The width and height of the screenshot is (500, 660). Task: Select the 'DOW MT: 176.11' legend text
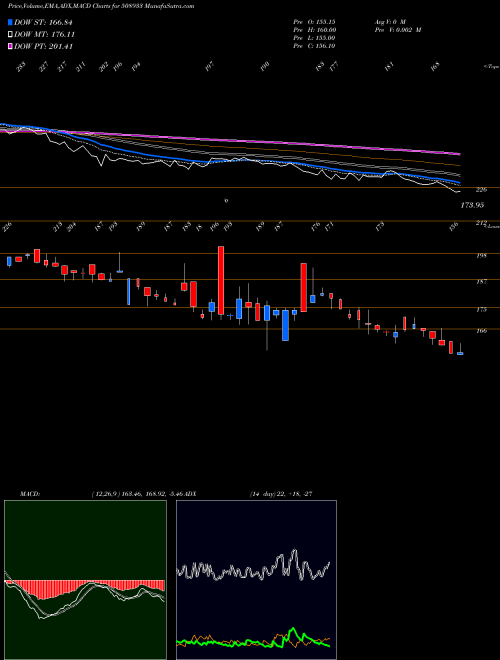[44, 34]
